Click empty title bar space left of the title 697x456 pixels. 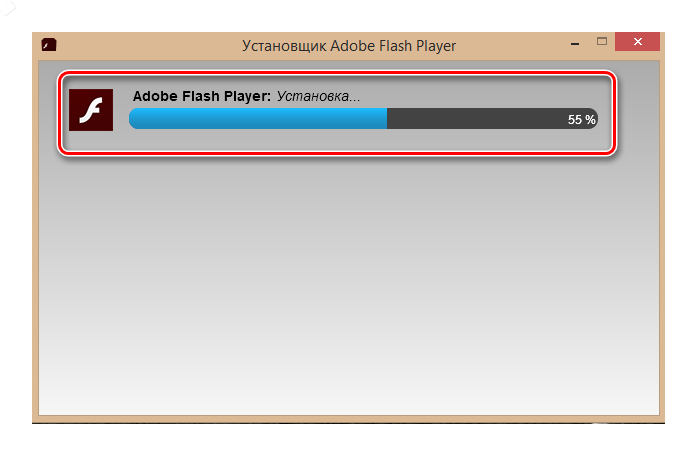(149, 46)
